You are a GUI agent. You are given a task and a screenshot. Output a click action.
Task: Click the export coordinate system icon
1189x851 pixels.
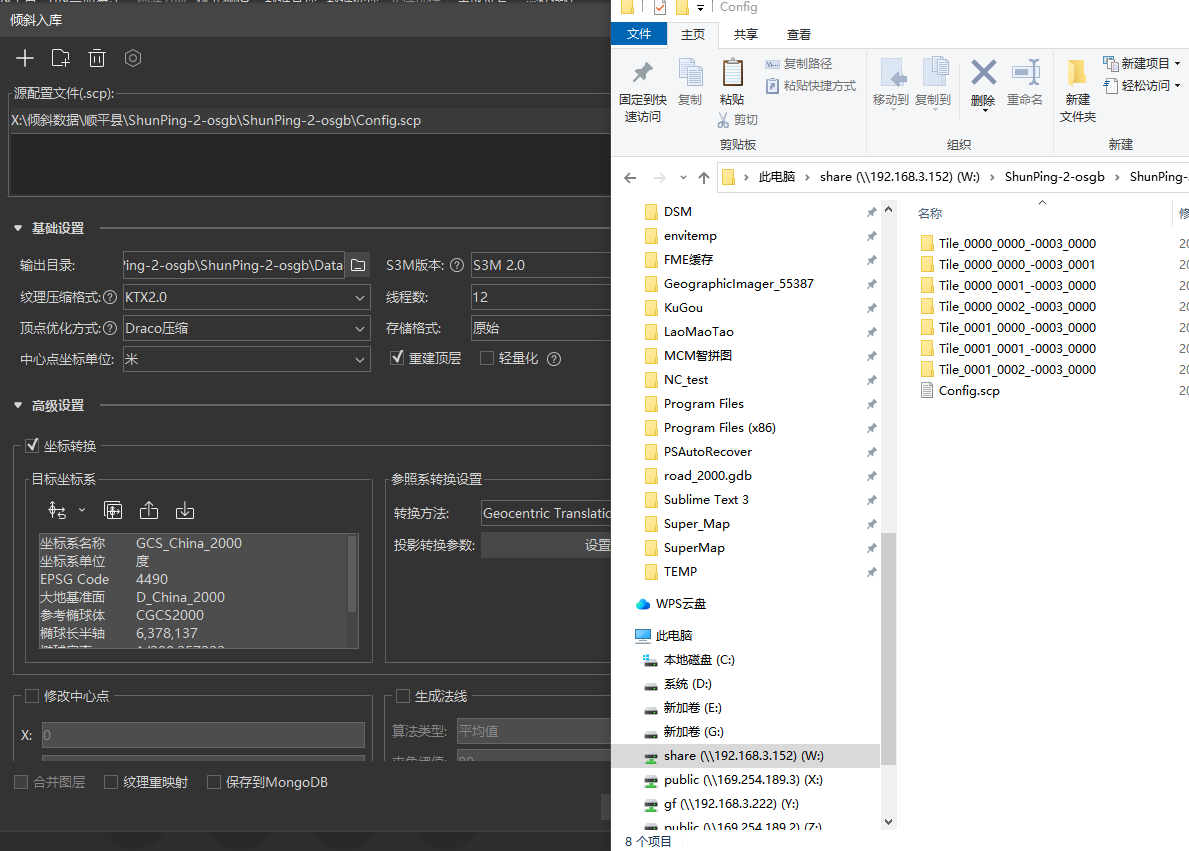tap(149, 511)
